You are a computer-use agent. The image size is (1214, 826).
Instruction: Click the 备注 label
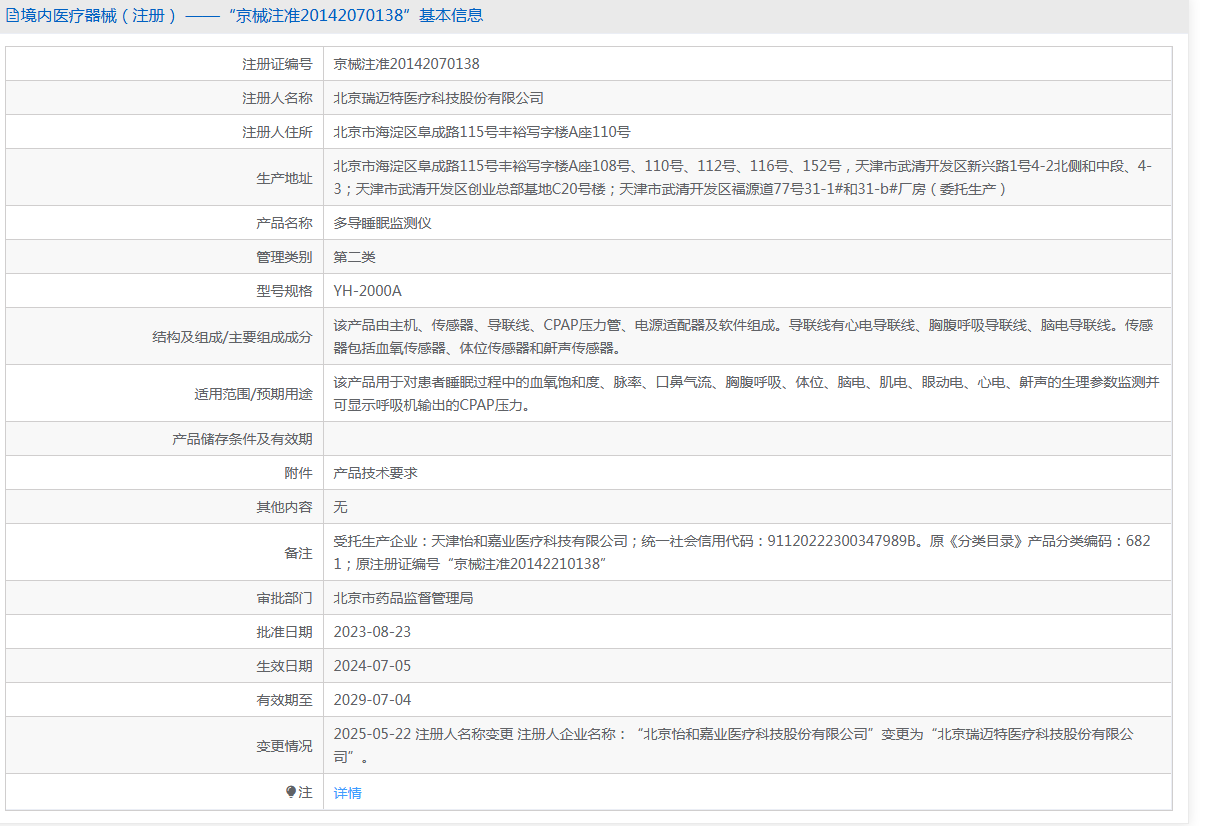coord(298,553)
